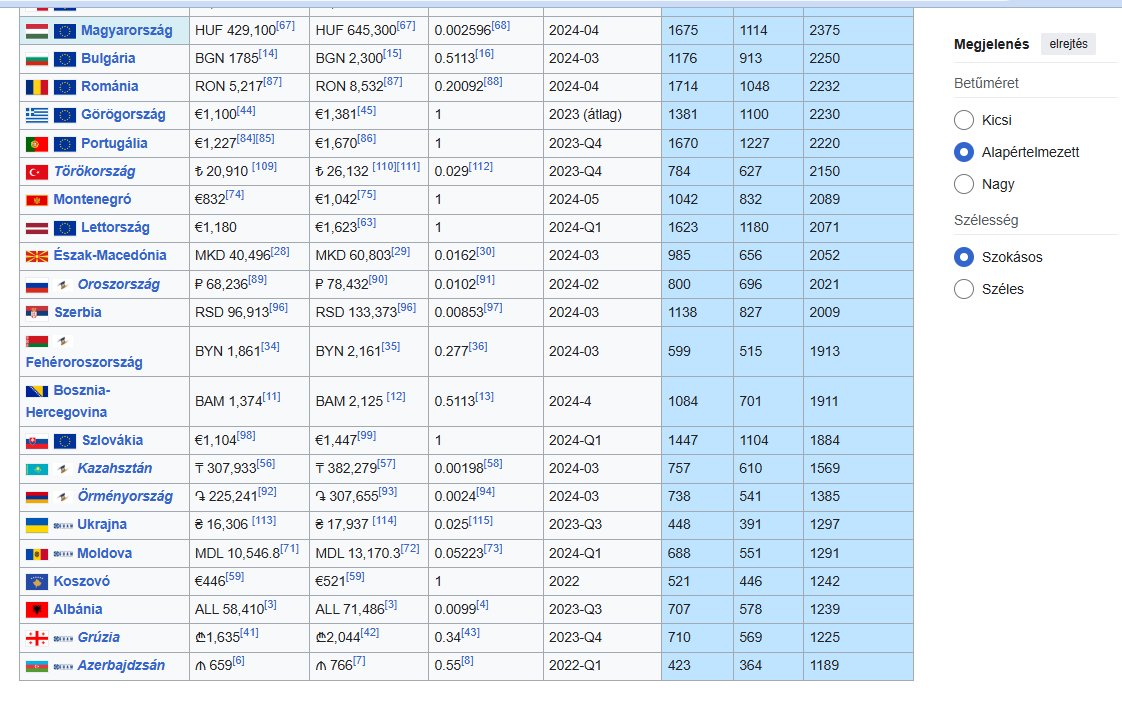Open the Szlovákia article link
The image size is (1122, 701).
pos(112,441)
